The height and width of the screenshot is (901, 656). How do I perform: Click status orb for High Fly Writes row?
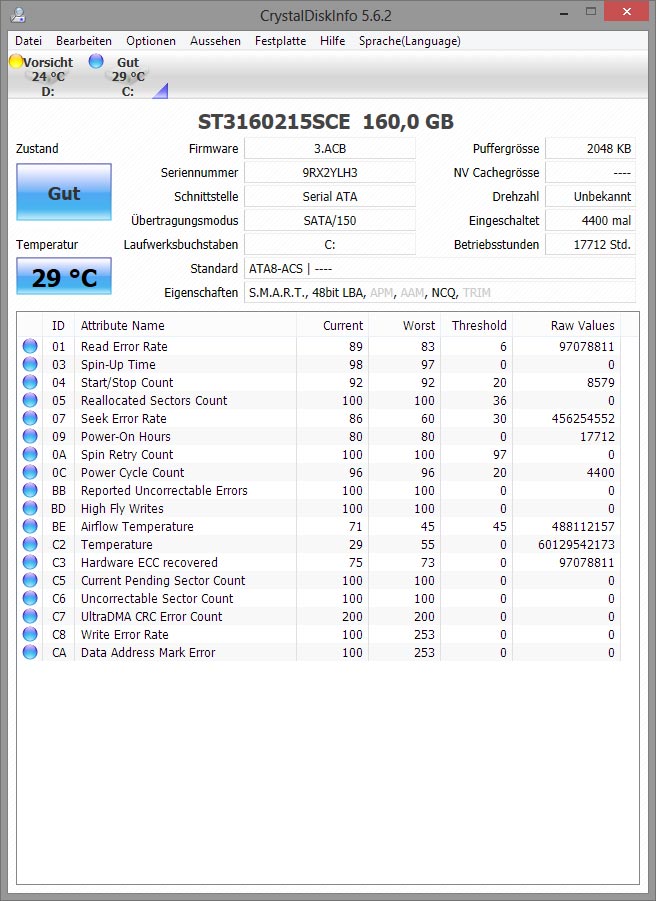30,508
